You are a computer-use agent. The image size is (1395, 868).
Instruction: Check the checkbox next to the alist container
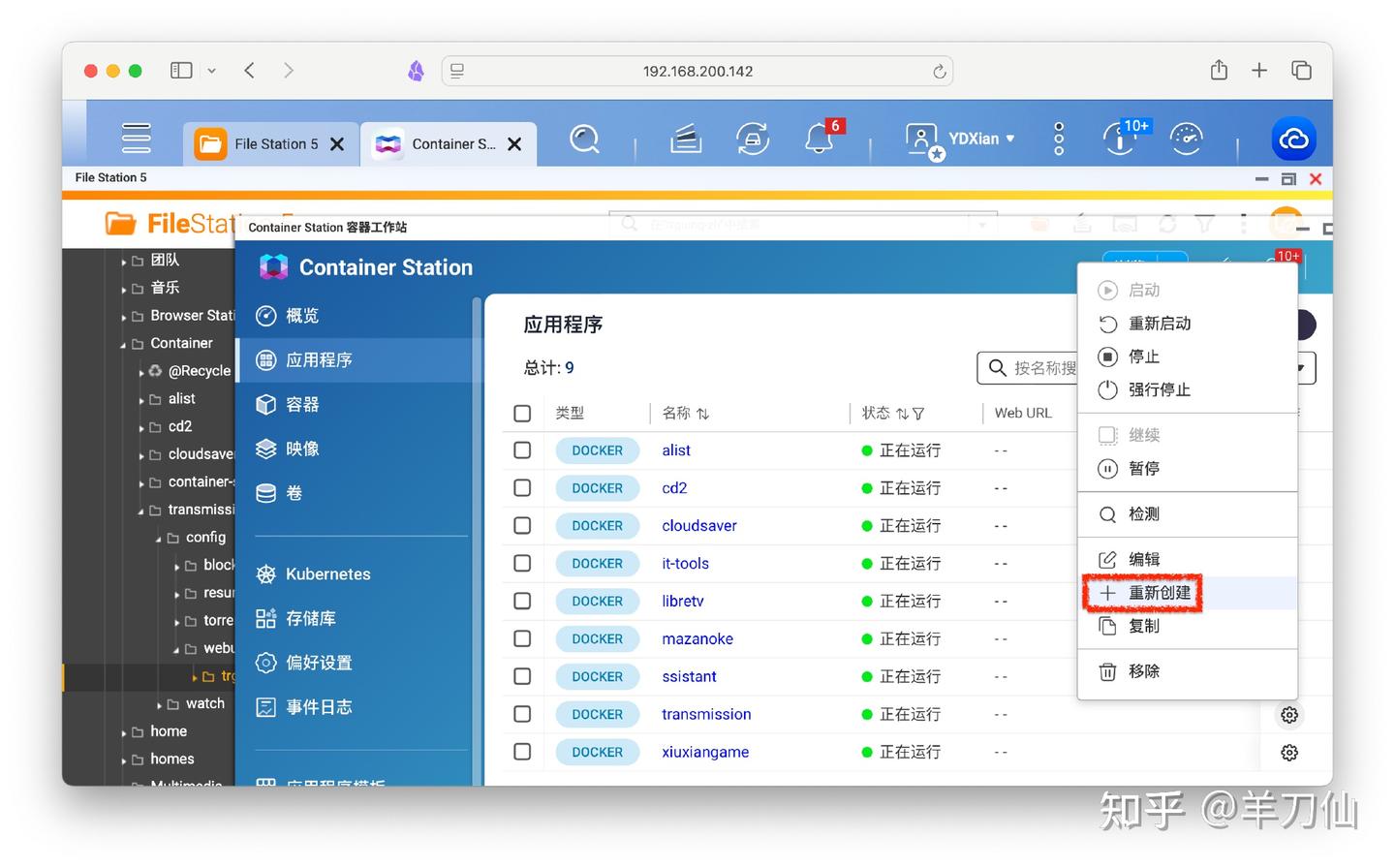pos(522,449)
